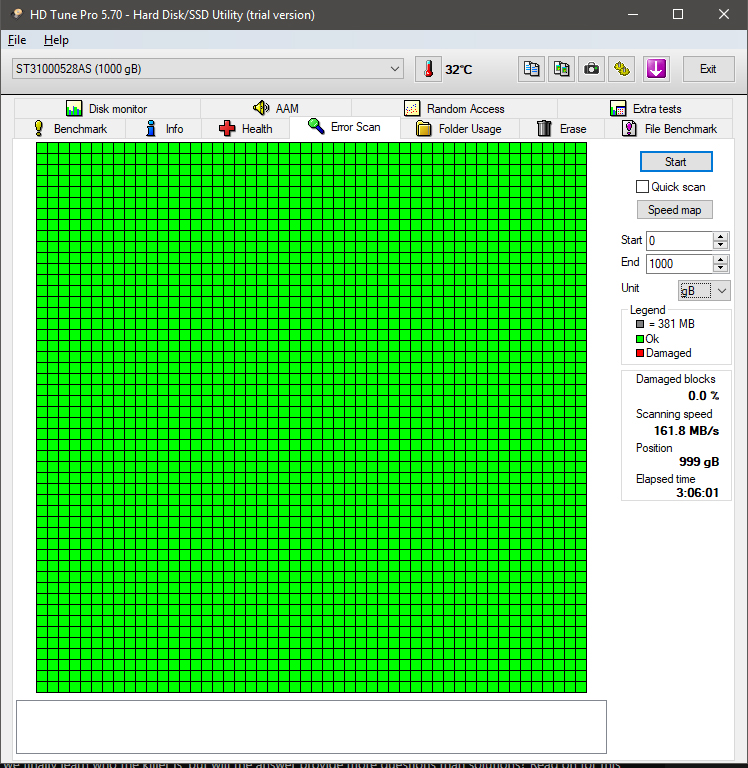This screenshot has width=748, height=768.
Task: Increase the Start value with up arrow
Action: coord(721,236)
